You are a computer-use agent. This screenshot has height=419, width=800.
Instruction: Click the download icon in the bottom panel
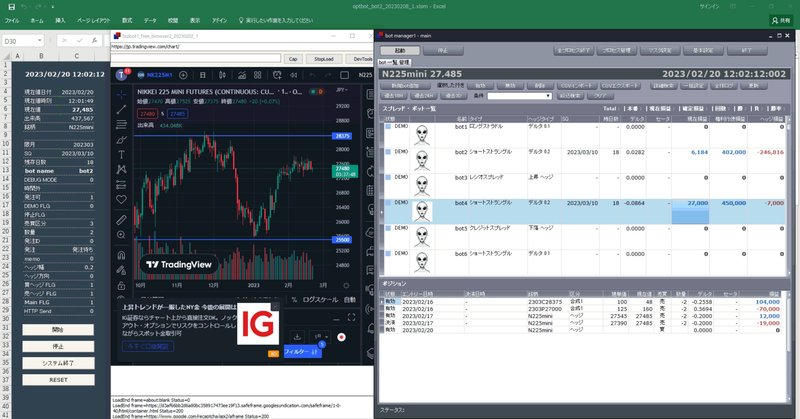(x=297, y=337)
